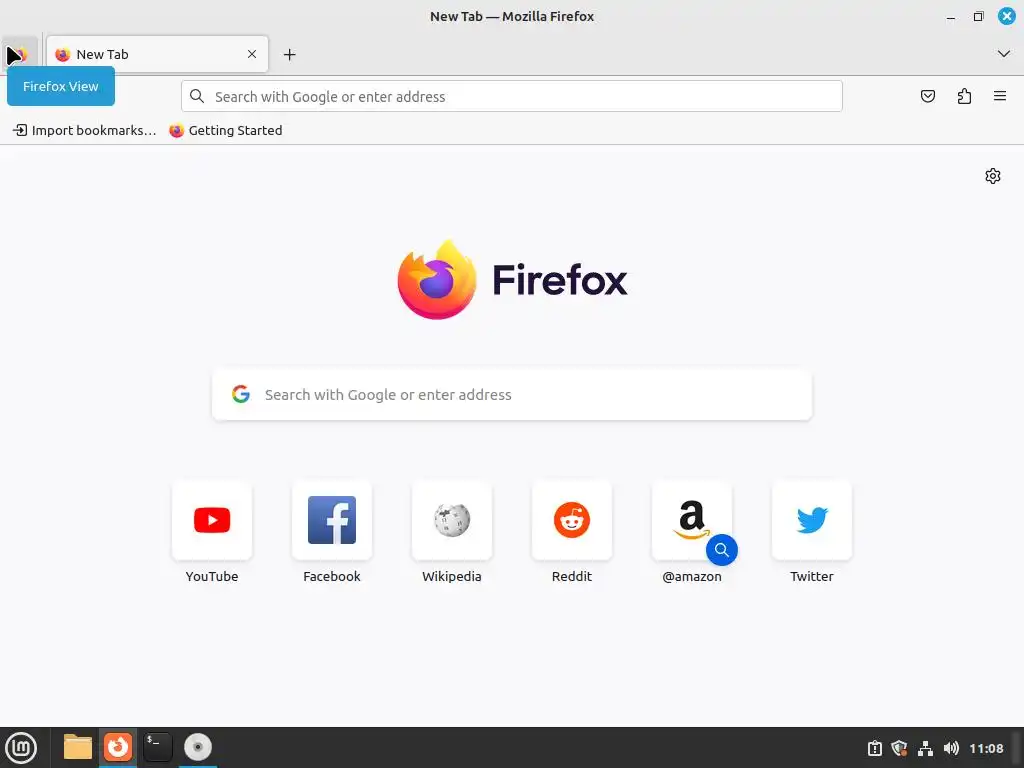Minimize the Firefox window
The image size is (1024, 768).
[x=951, y=17]
